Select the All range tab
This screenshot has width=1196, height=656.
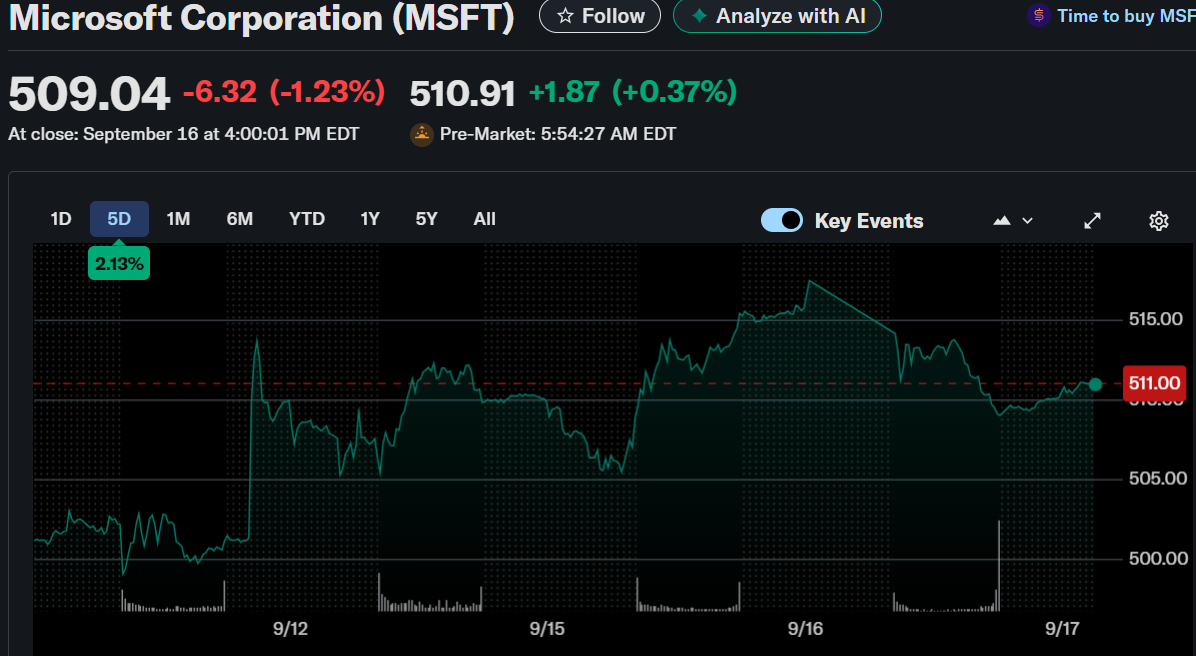point(484,220)
